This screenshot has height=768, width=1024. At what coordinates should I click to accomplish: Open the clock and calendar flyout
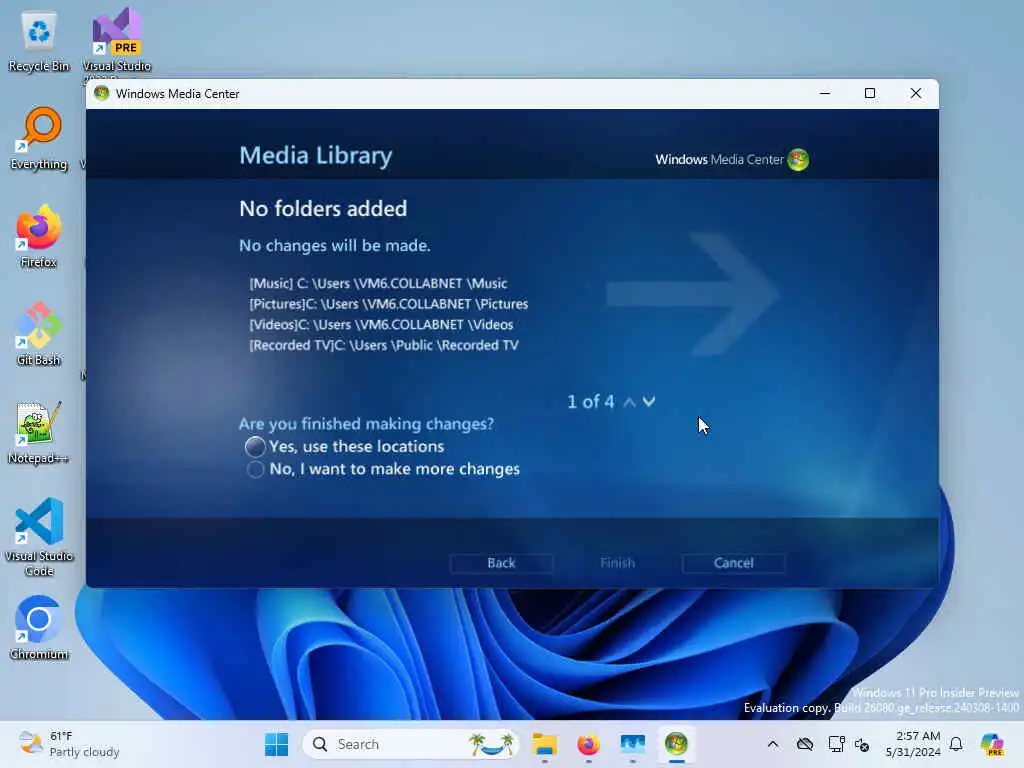pos(912,744)
